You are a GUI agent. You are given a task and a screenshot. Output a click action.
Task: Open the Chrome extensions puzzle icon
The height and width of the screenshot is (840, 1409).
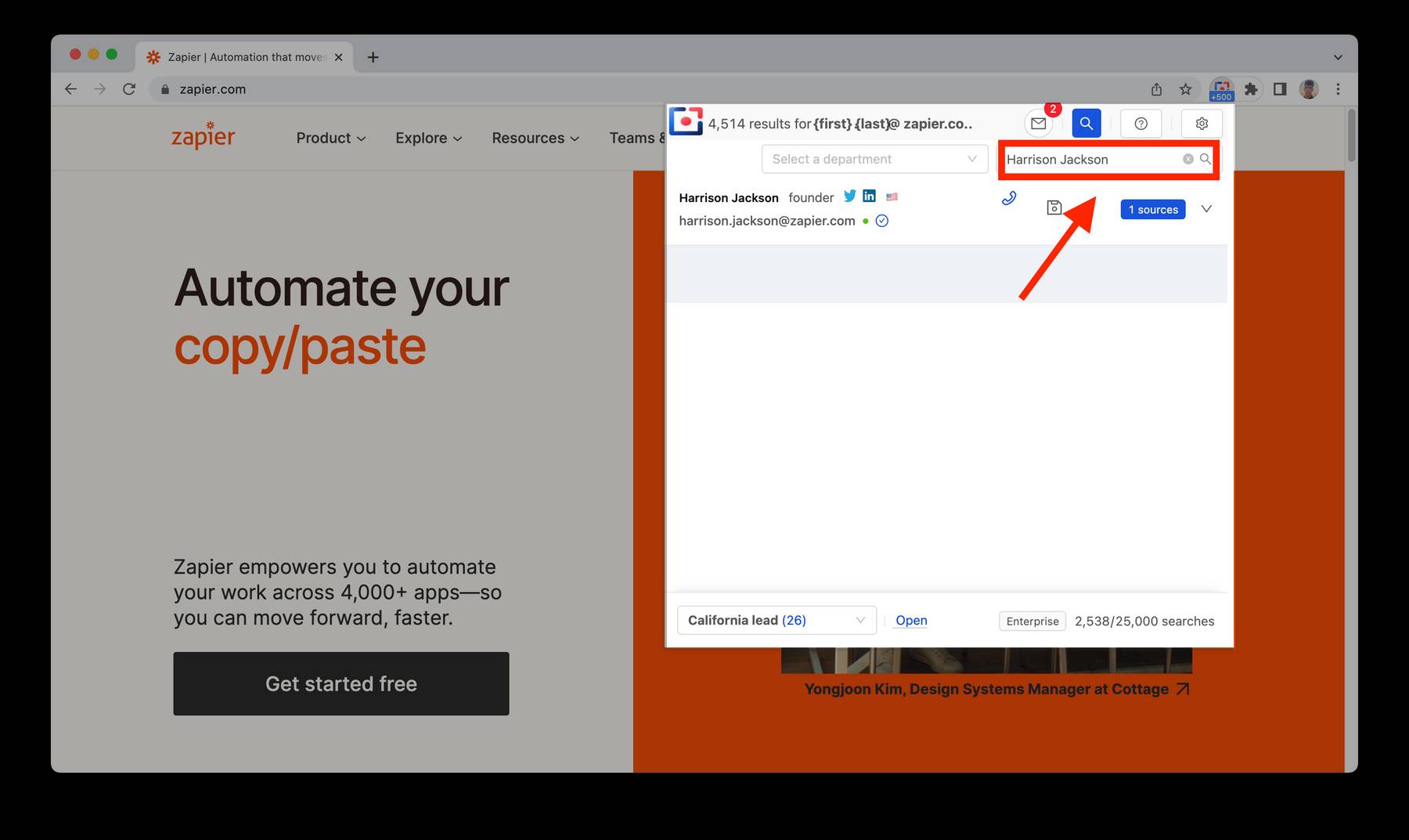click(x=1251, y=89)
